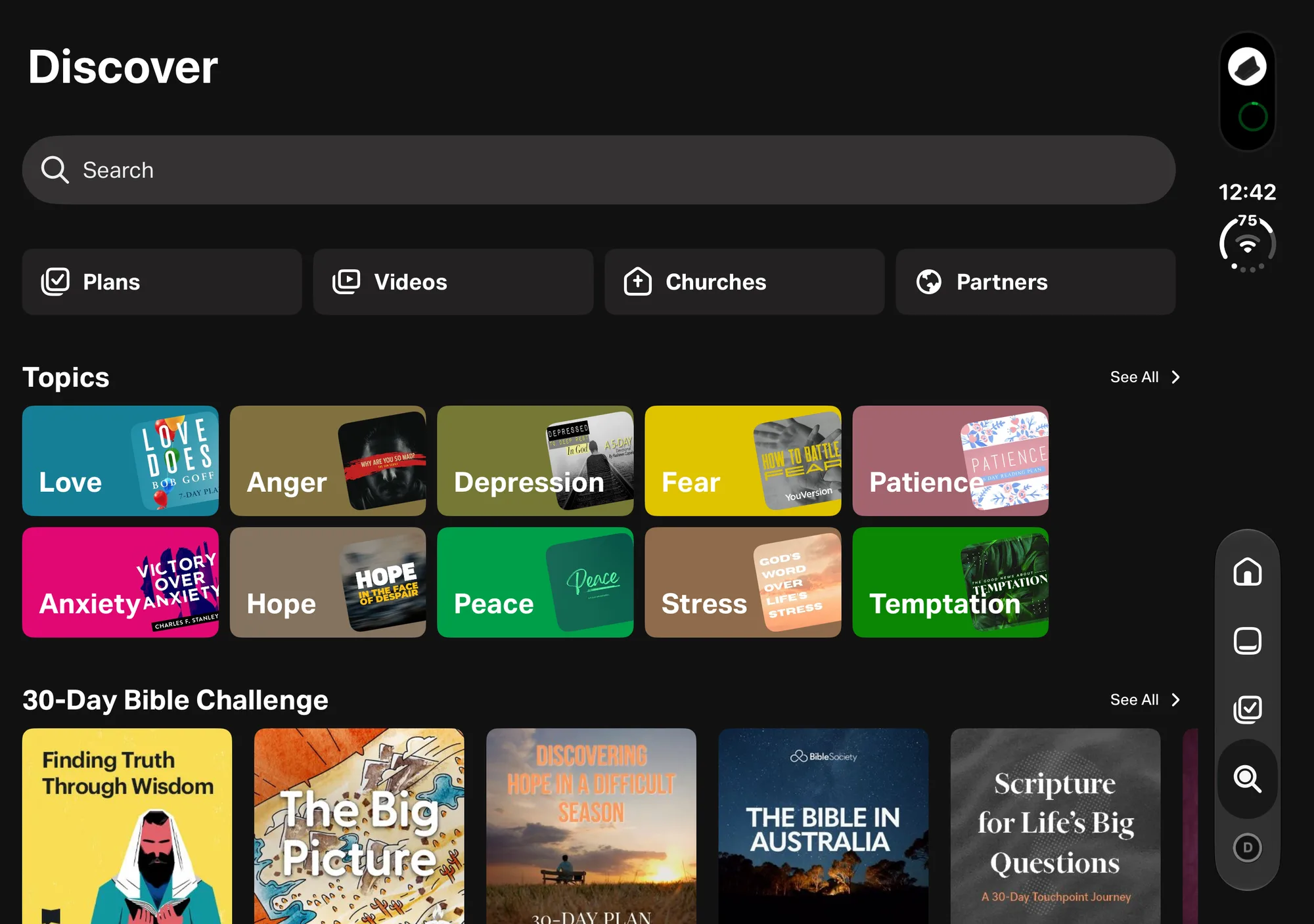
Task: Click the Wi-Fi battery status indicator
Action: click(1247, 244)
